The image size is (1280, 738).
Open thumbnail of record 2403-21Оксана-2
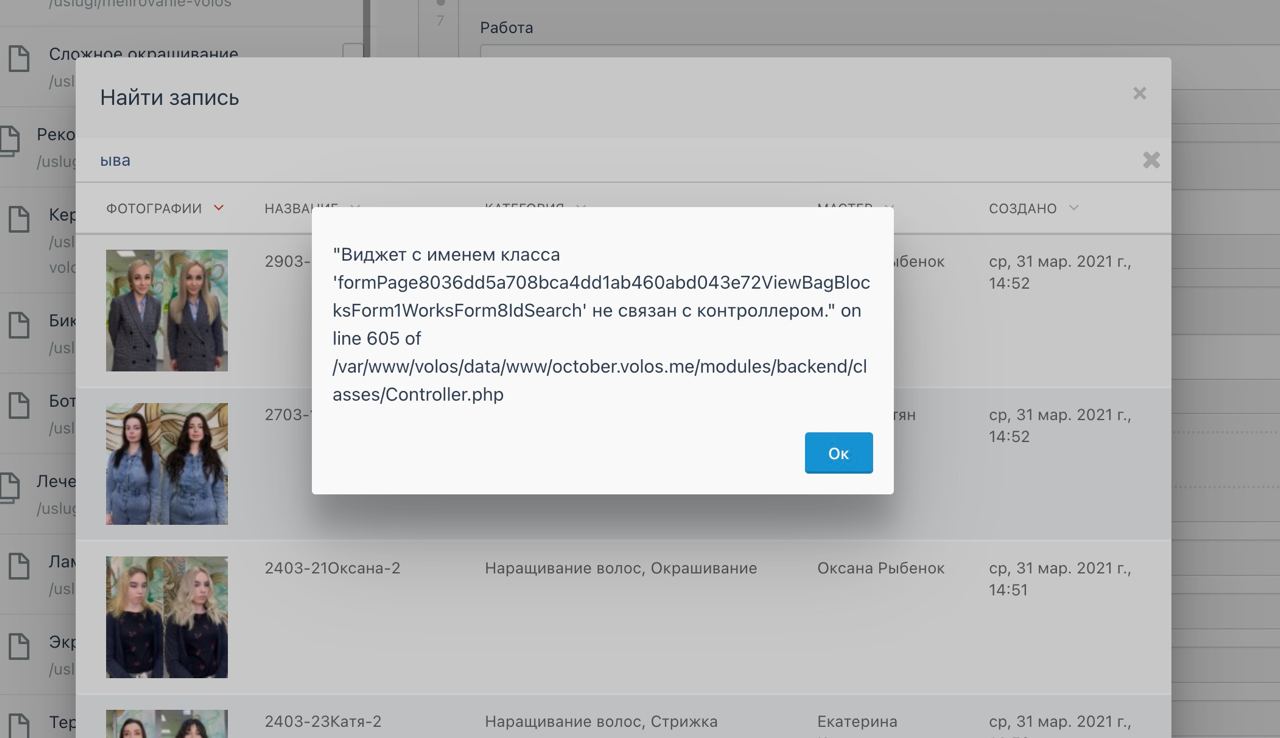(x=167, y=617)
